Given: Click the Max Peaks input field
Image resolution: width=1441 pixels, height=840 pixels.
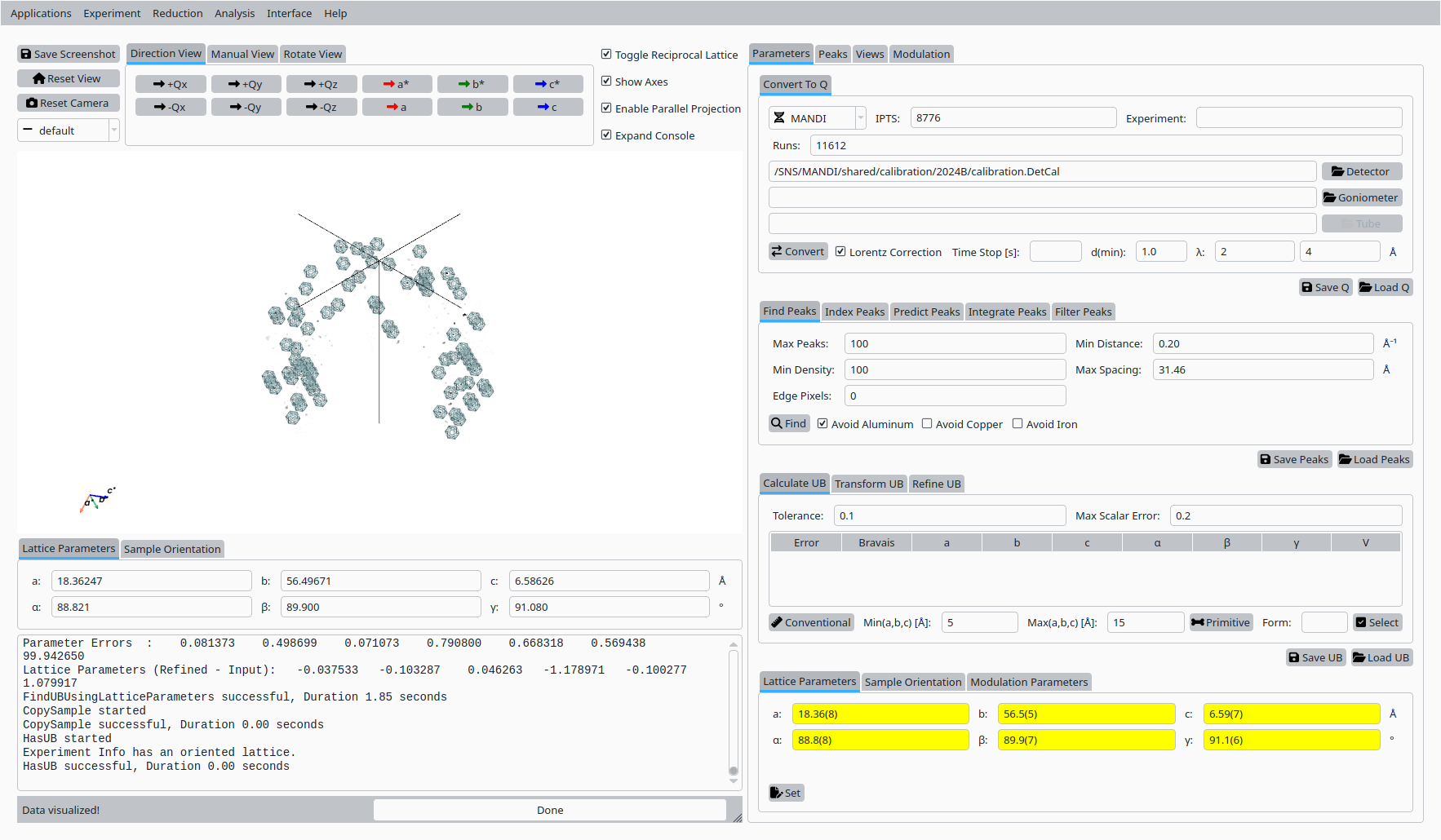Looking at the screenshot, I should (x=955, y=343).
